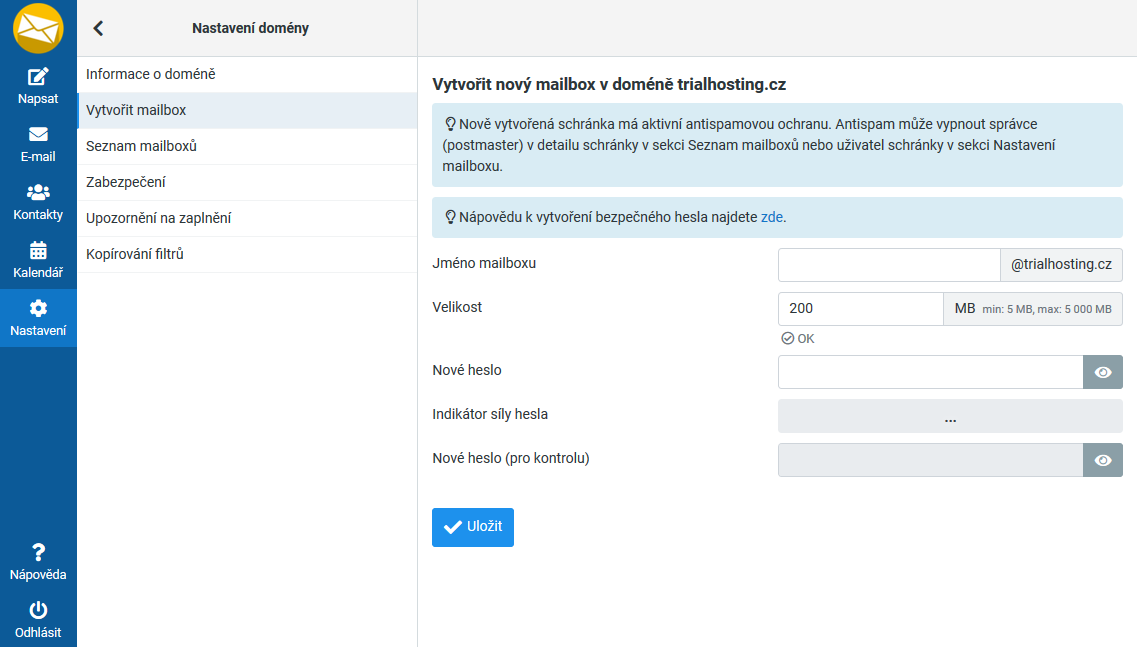The width and height of the screenshot is (1137, 647).
Task: Click Odhlásit power icon to log out
Action: point(38,610)
